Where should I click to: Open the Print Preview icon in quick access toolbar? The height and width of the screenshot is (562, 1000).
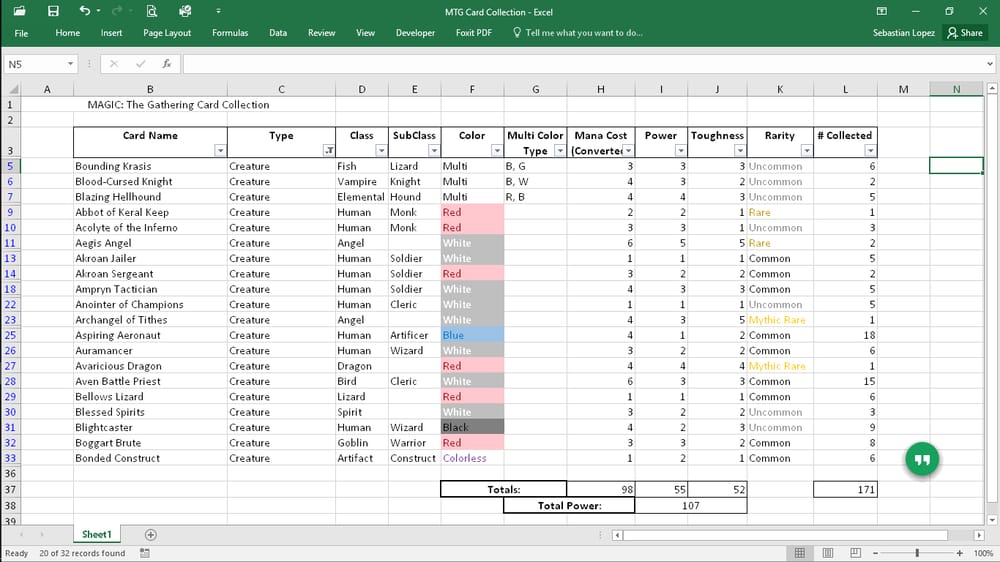click(x=151, y=11)
